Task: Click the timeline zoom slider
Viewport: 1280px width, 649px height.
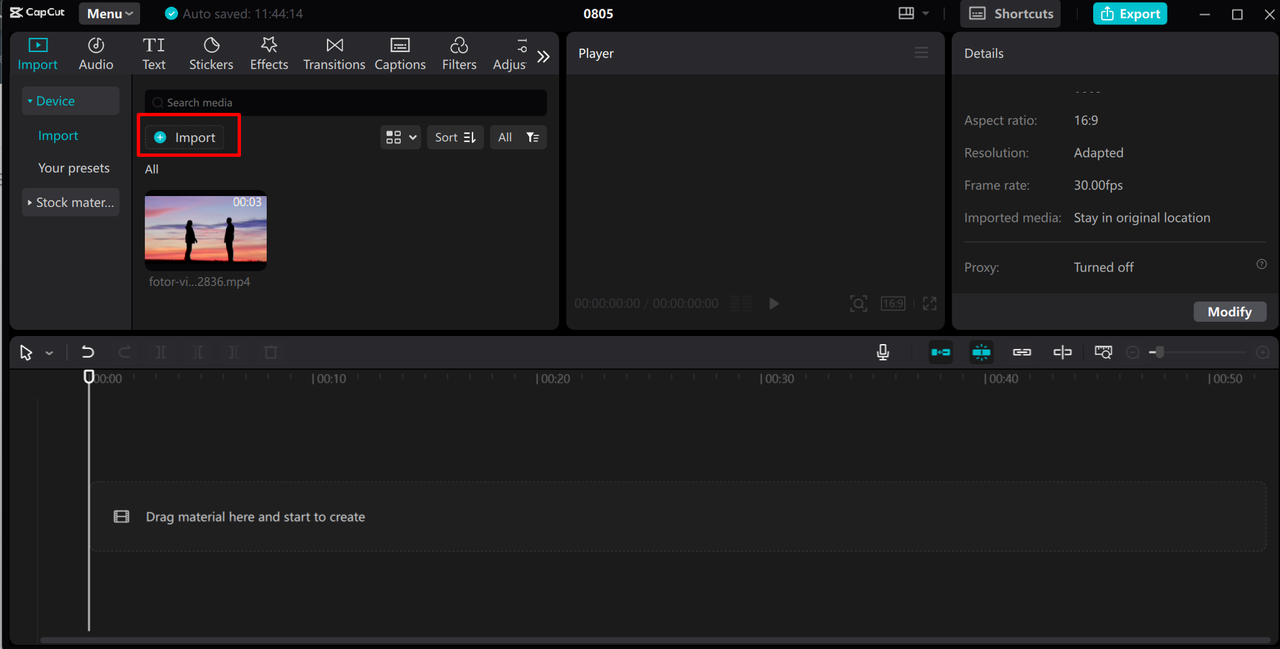Action: click(1198, 353)
